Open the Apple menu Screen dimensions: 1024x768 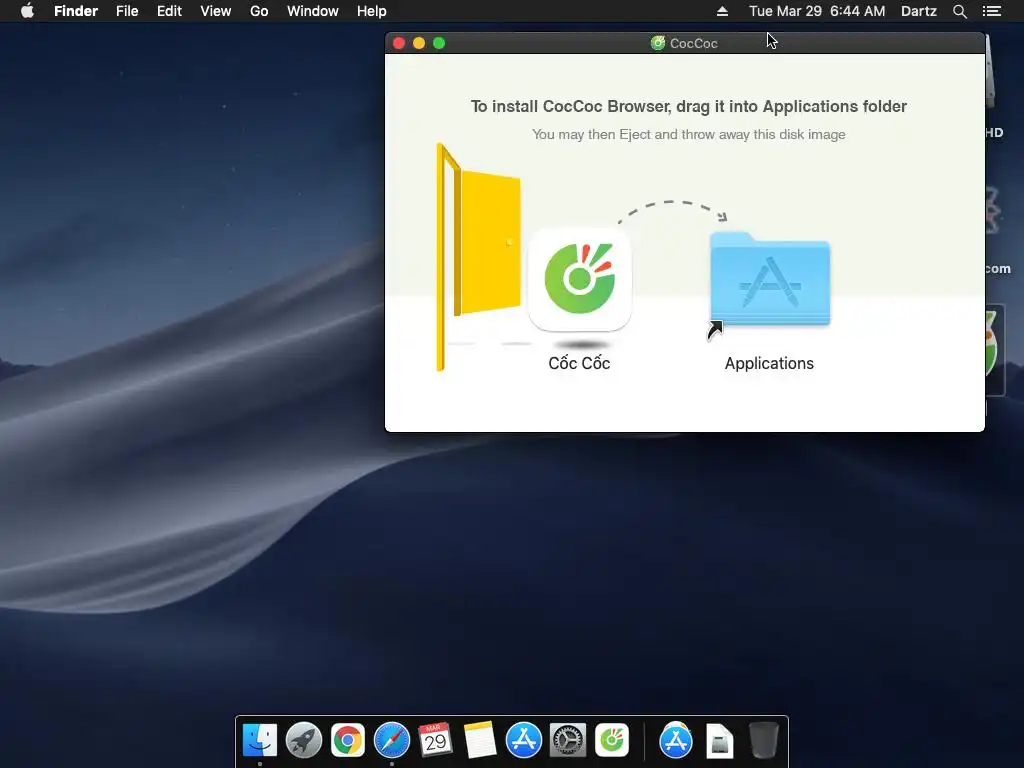click(x=27, y=11)
